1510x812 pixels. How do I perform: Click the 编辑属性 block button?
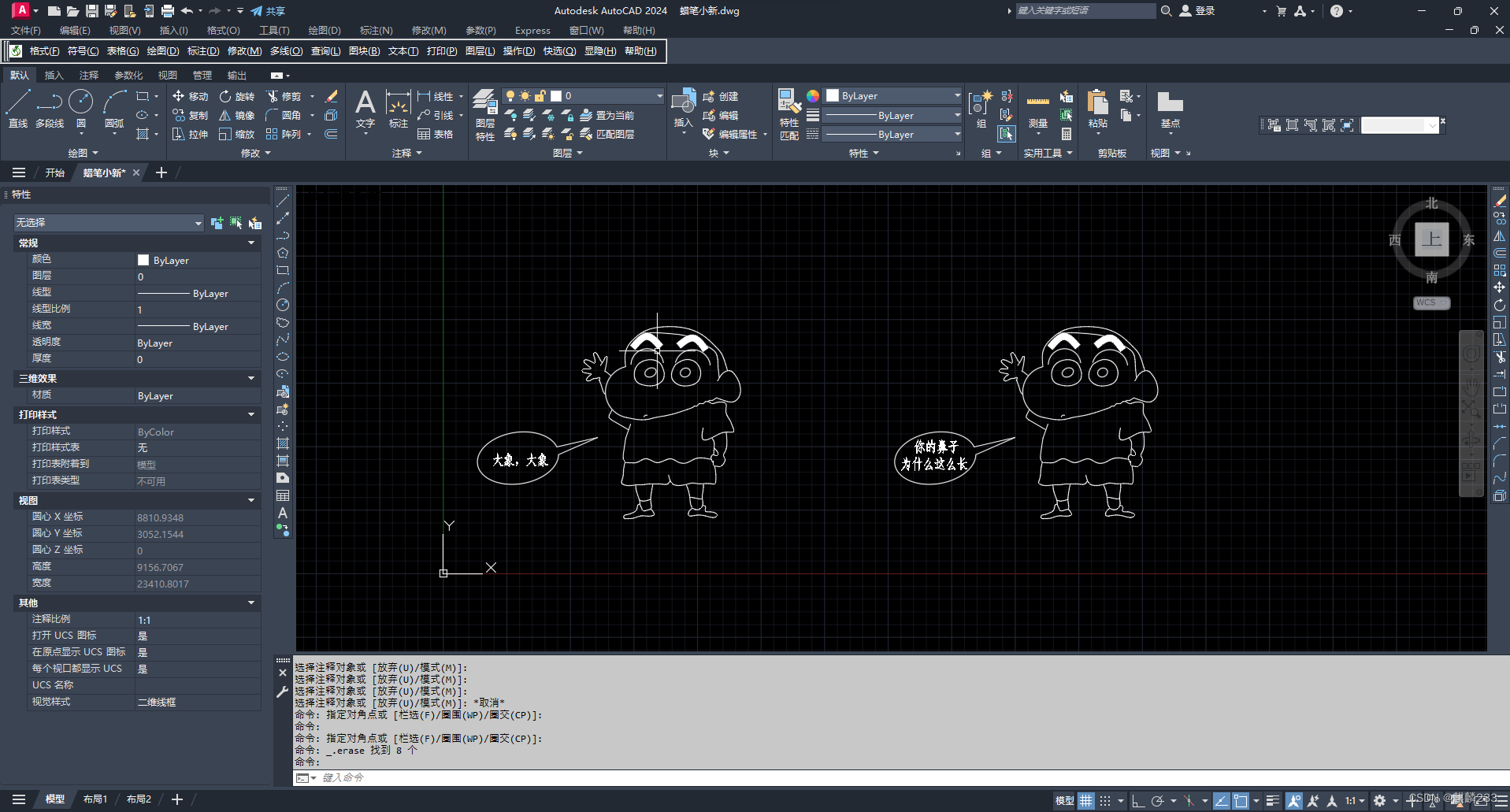point(729,134)
